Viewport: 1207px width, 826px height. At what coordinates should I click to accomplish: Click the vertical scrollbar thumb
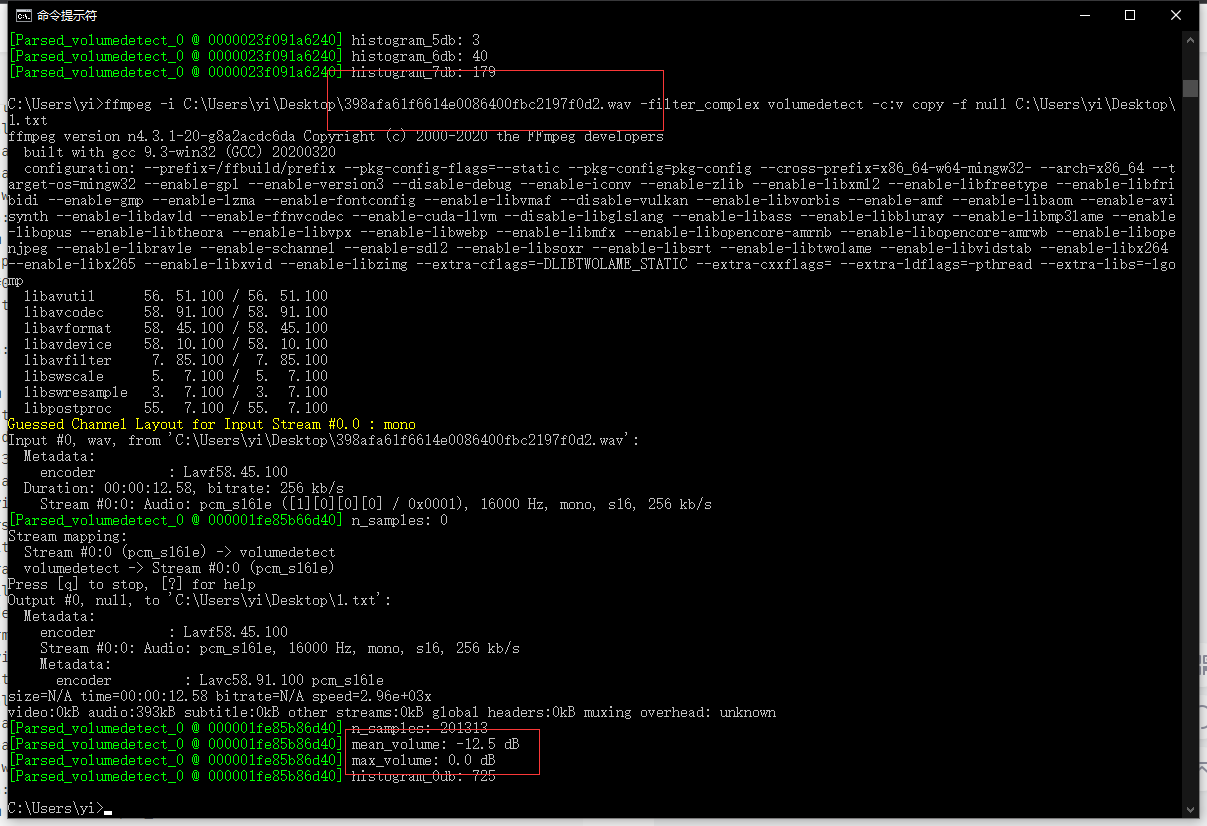tap(1189, 88)
